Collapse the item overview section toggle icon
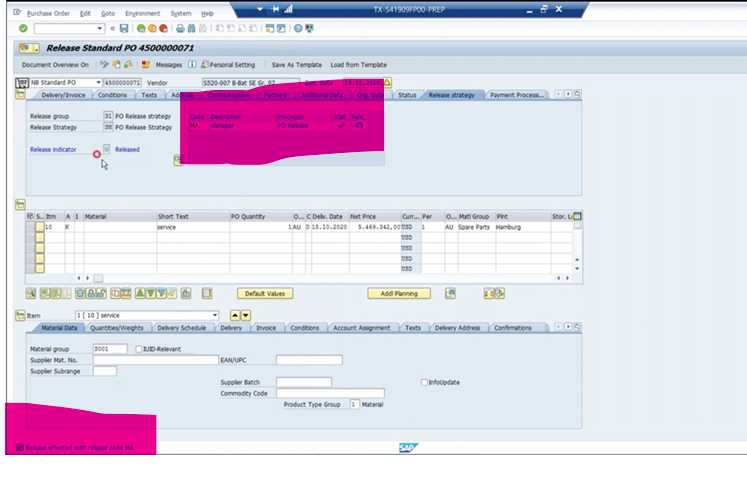Screen dimensions: 747x488 [20, 205]
